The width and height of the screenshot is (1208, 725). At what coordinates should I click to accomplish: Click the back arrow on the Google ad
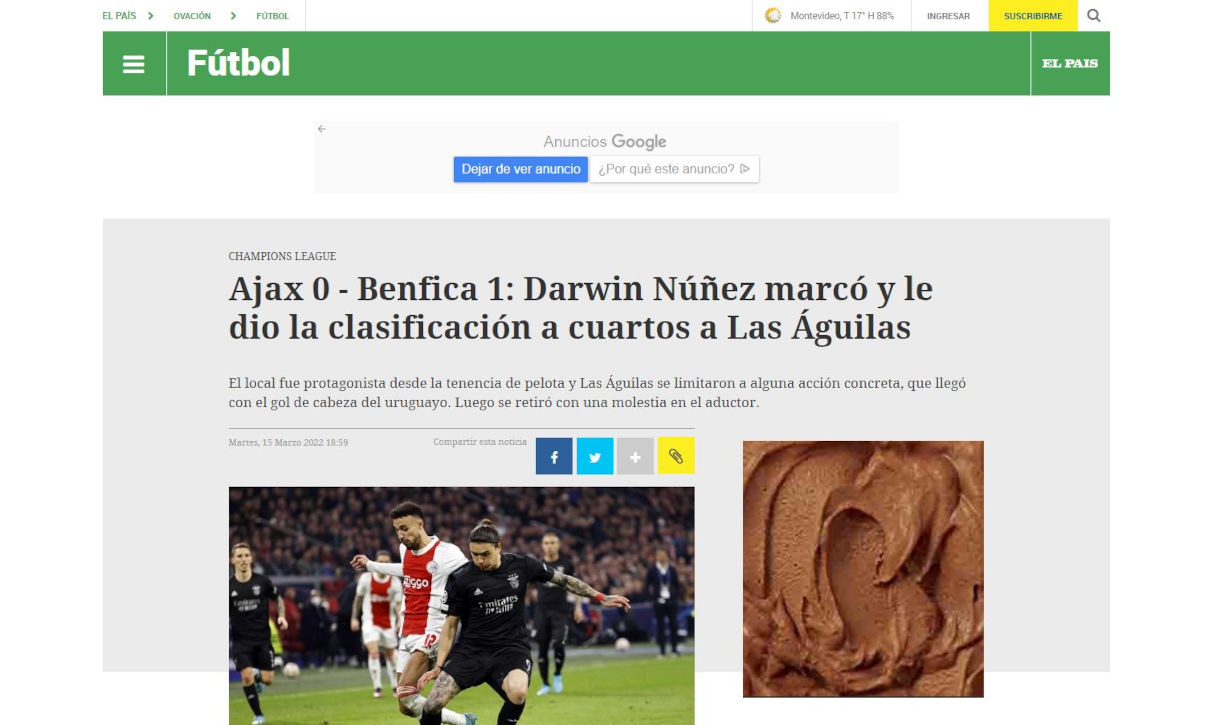322,129
